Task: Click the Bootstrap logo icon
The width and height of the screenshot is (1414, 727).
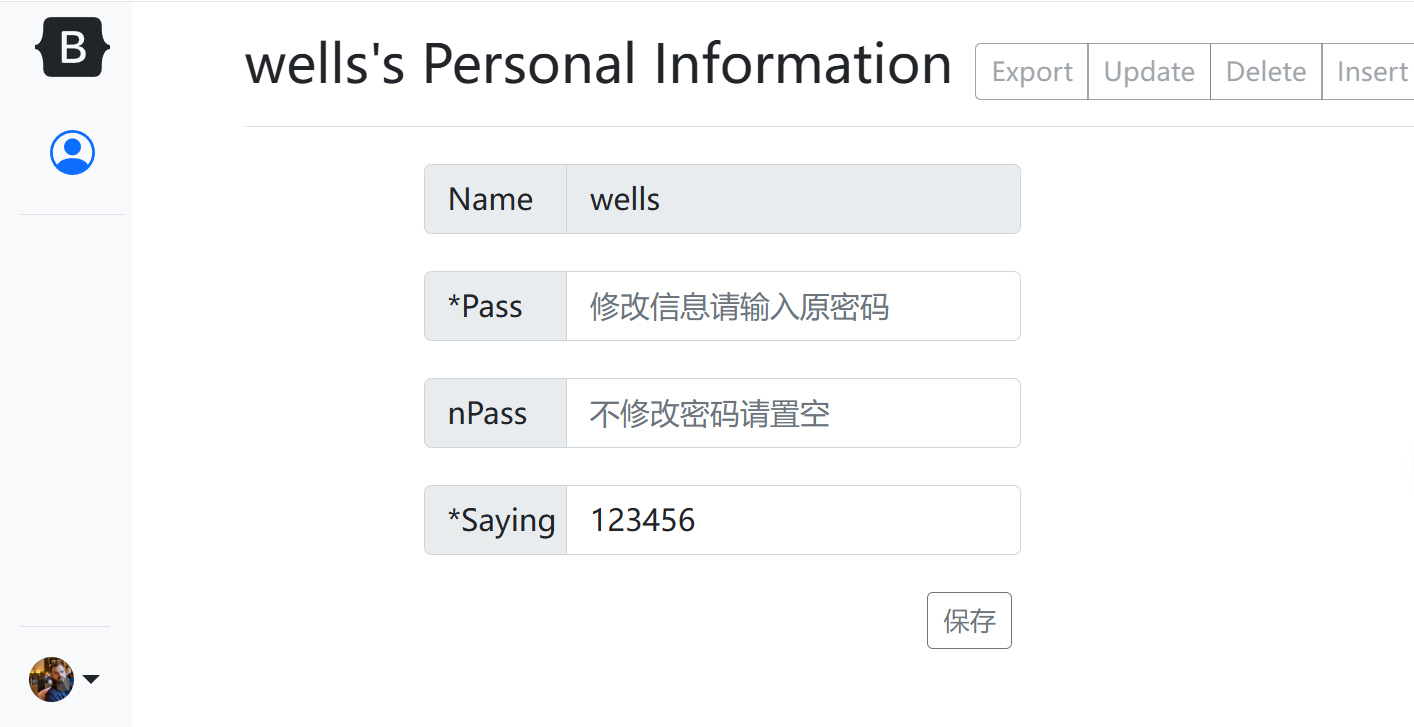Action: (x=72, y=47)
